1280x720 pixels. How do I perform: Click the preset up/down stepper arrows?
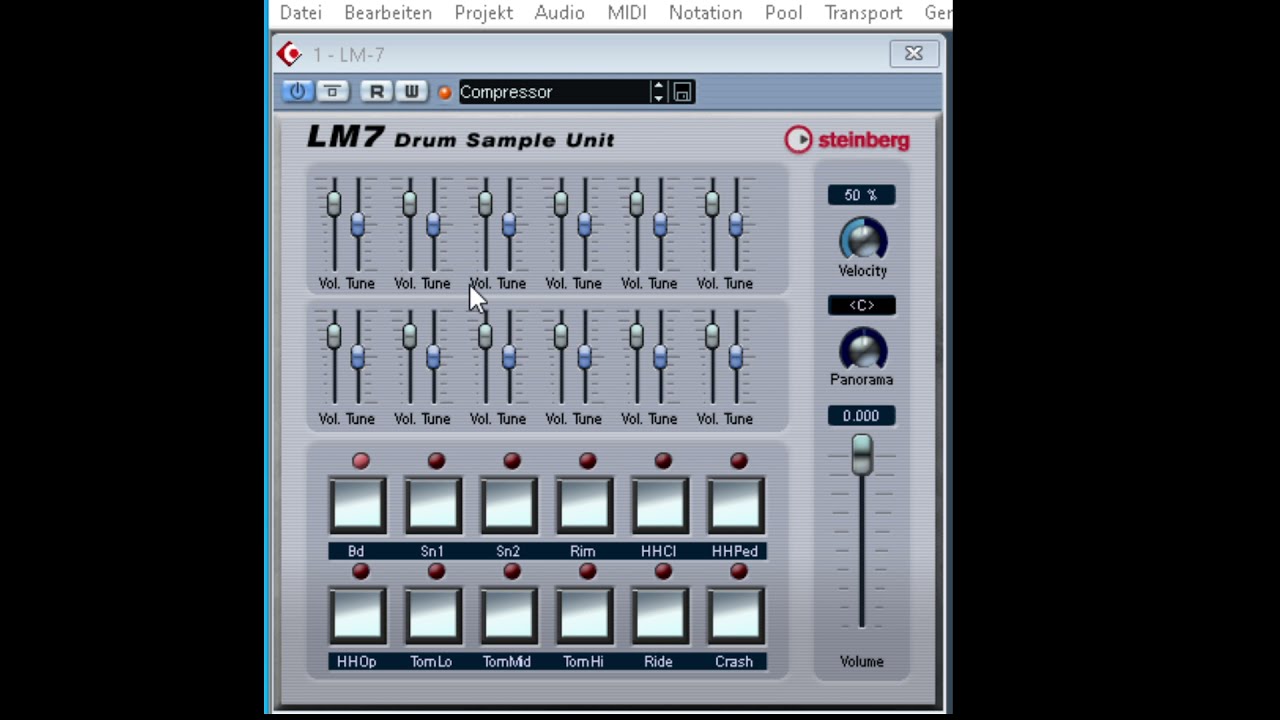(658, 92)
